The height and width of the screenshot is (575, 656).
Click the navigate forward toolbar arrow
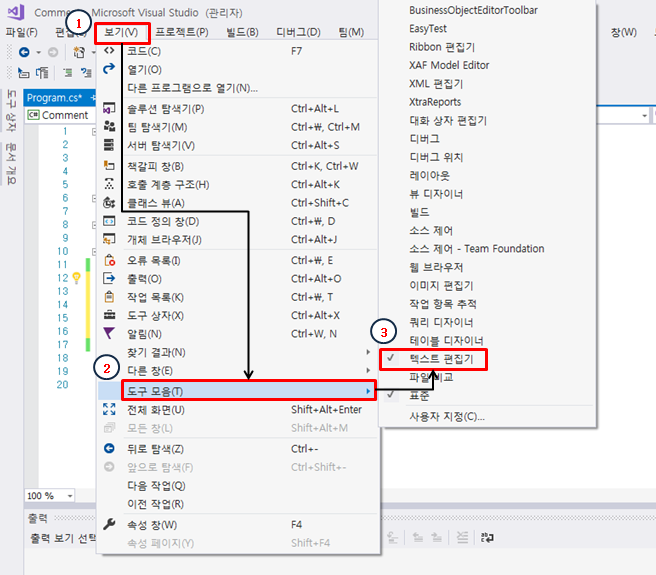click(x=53, y=52)
